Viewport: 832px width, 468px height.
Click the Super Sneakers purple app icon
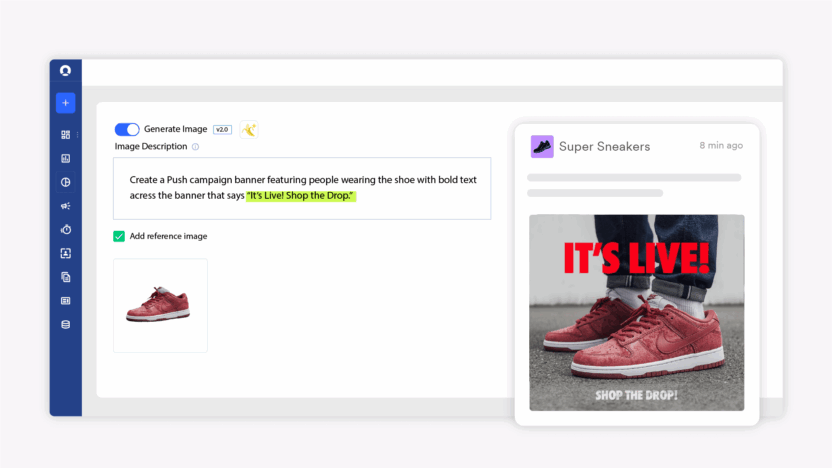[x=541, y=146]
